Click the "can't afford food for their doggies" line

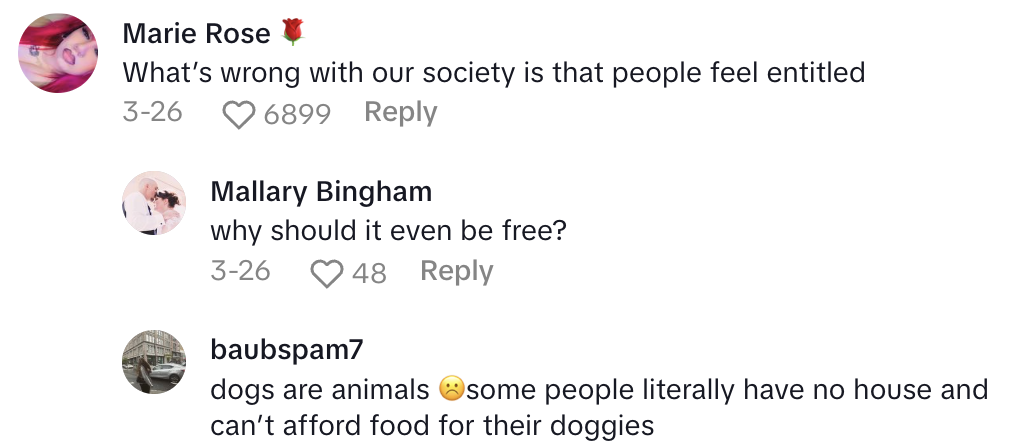431,425
